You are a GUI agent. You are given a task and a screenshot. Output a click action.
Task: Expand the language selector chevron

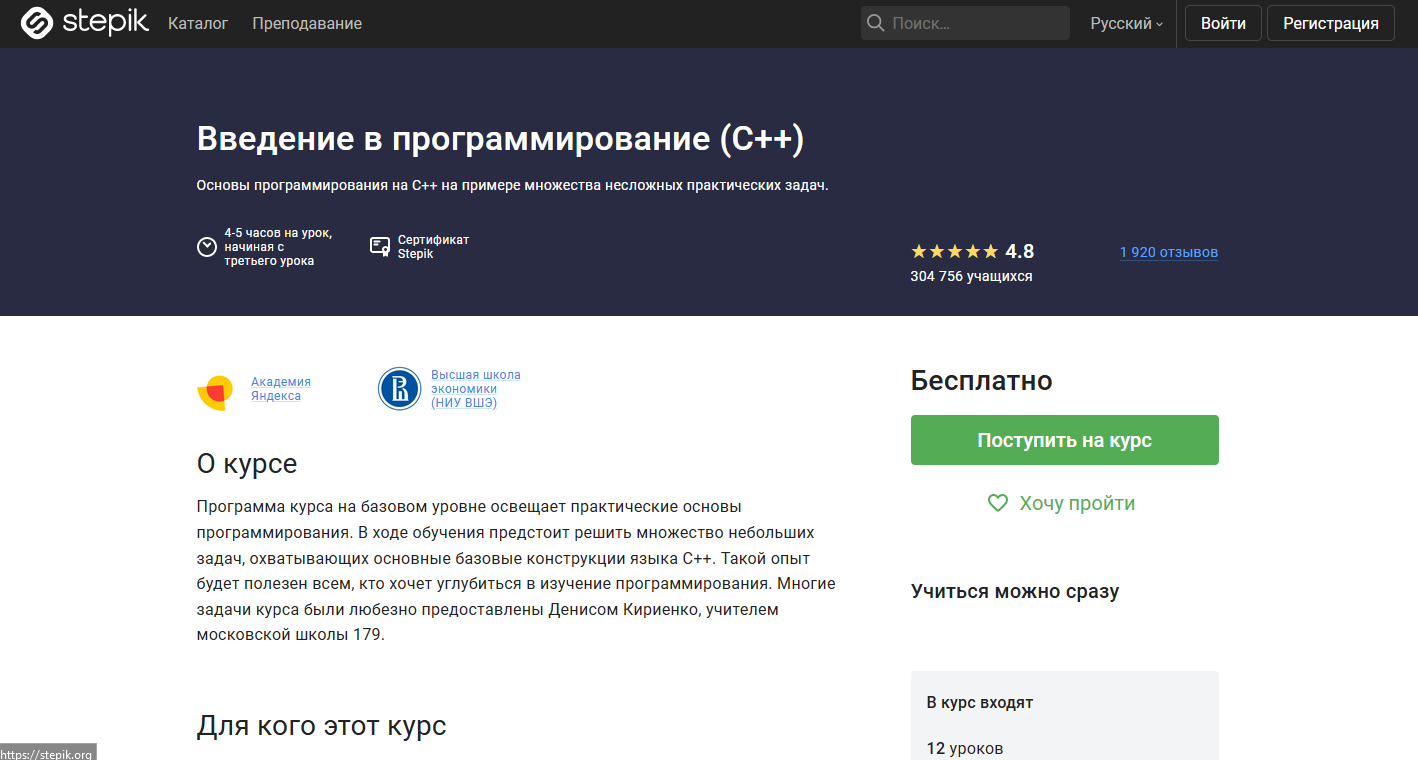(1158, 24)
